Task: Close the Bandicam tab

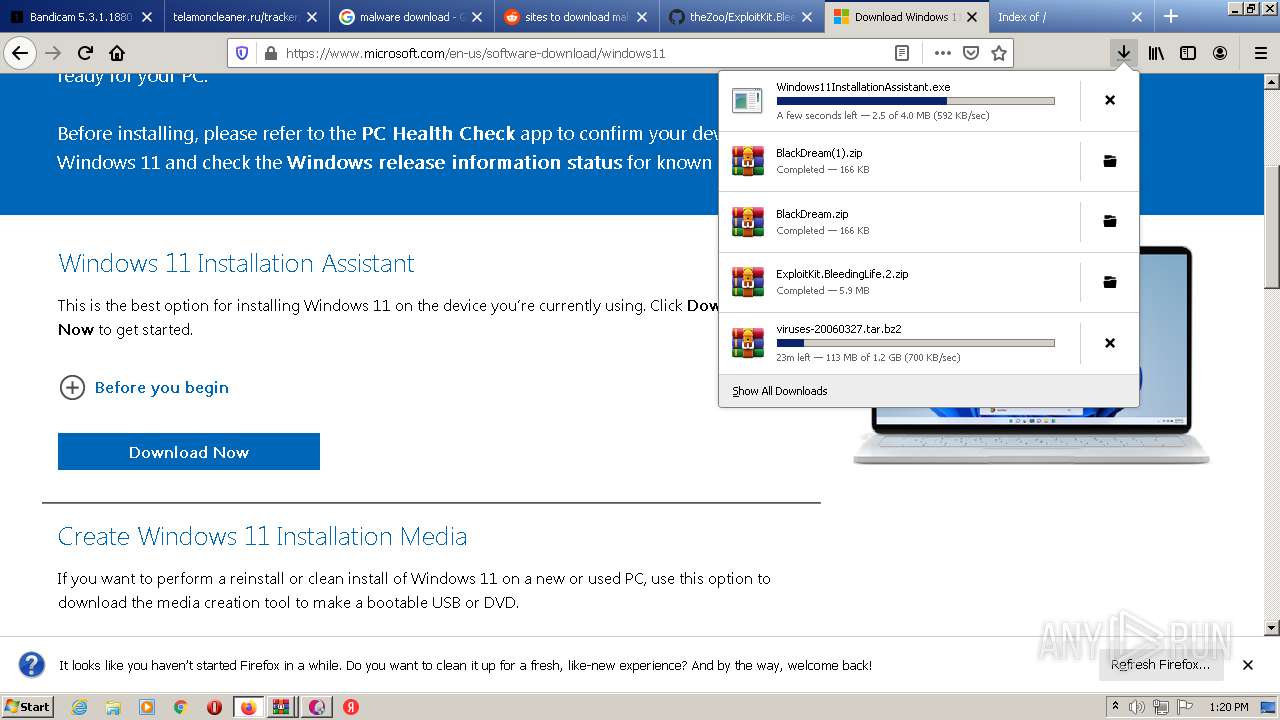Action: pos(147,17)
